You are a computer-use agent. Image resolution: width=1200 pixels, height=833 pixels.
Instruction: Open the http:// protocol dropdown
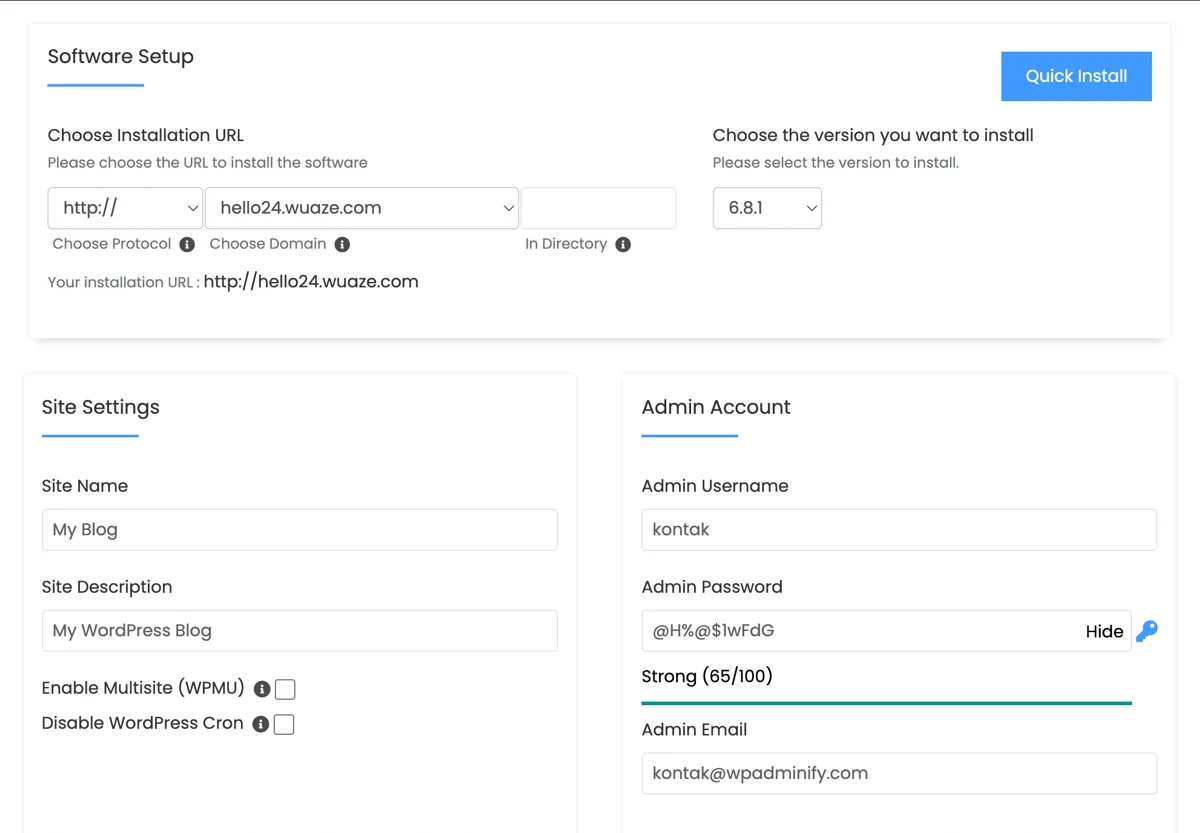[x=125, y=208]
